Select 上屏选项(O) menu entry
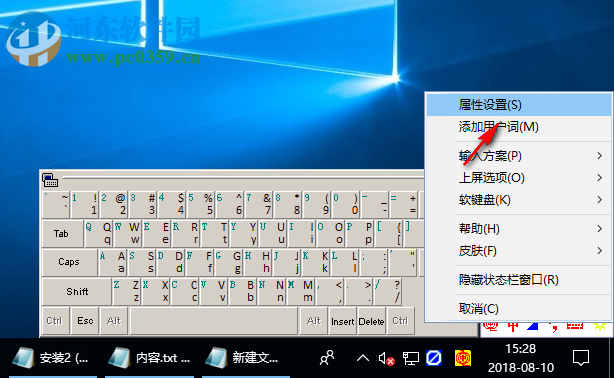The height and width of the screenshot is (378, 614). coord(519,178)
